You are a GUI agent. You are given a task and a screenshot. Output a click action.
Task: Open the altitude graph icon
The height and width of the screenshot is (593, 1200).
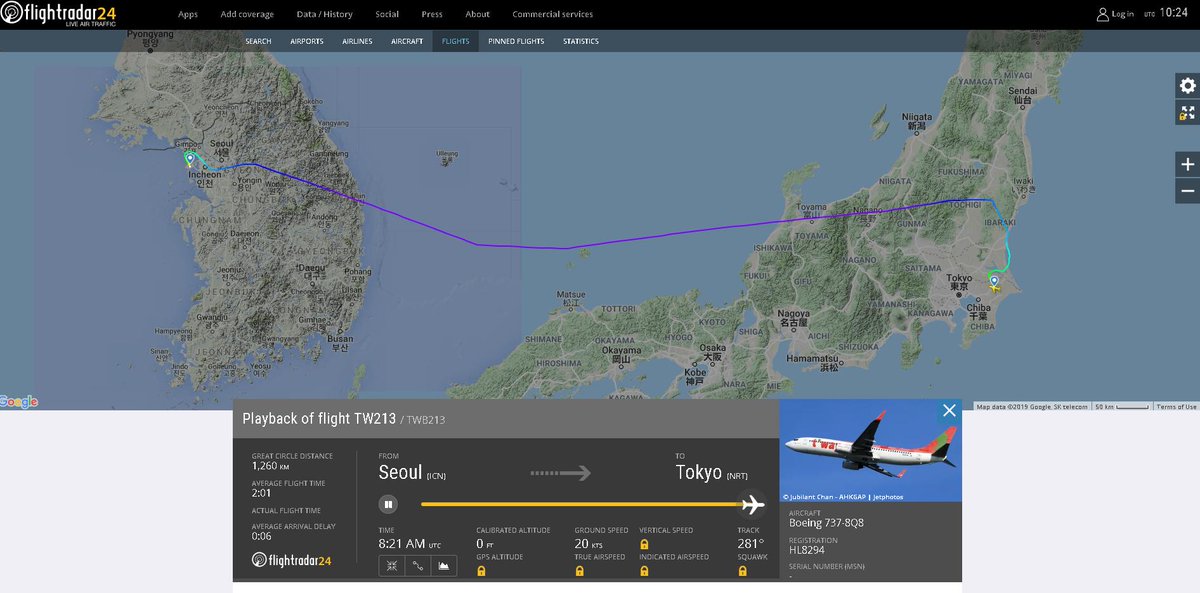point(443,566)
